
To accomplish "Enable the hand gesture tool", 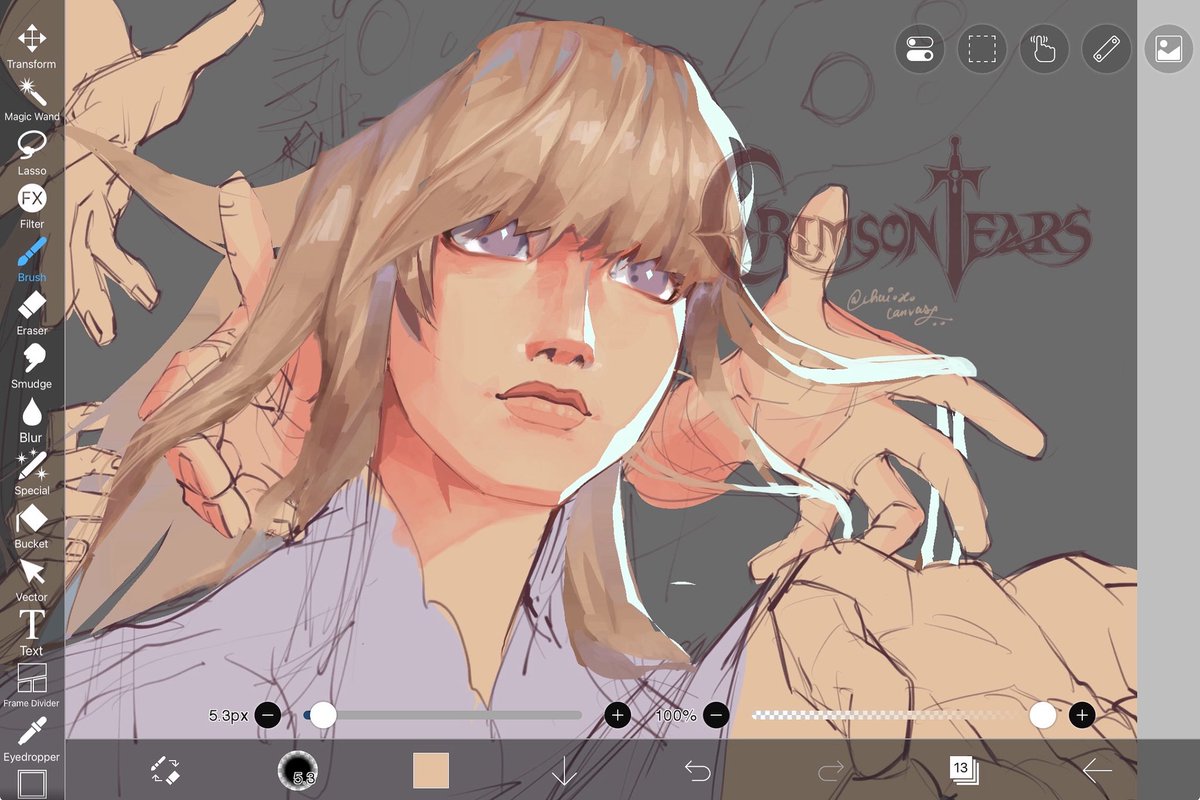I will click(1043, 48).
